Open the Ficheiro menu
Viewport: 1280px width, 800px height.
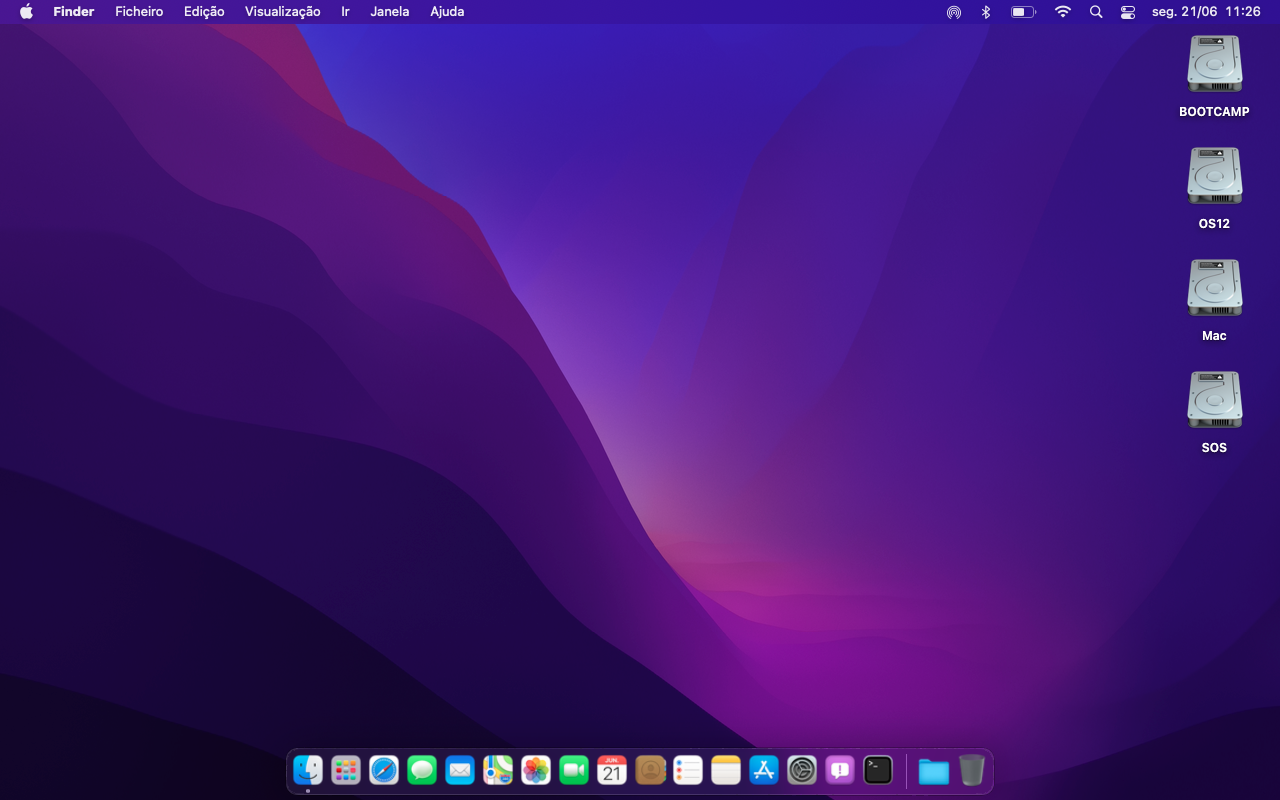coord(139,12)
